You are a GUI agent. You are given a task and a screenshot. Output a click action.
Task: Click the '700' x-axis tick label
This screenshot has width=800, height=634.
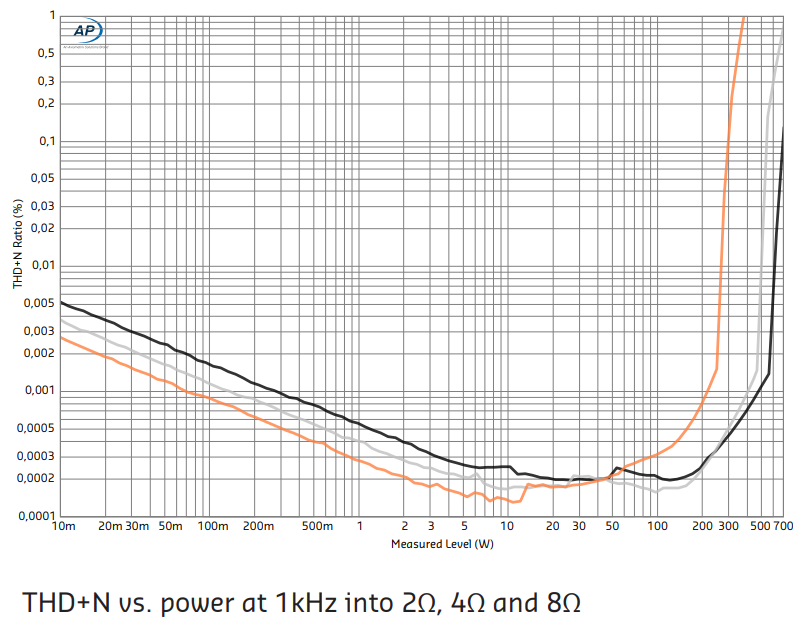coord(783,526)
